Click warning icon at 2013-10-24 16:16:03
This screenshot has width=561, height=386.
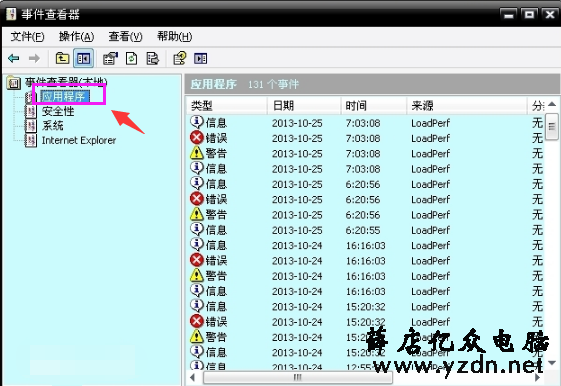[x=197, y=275]
